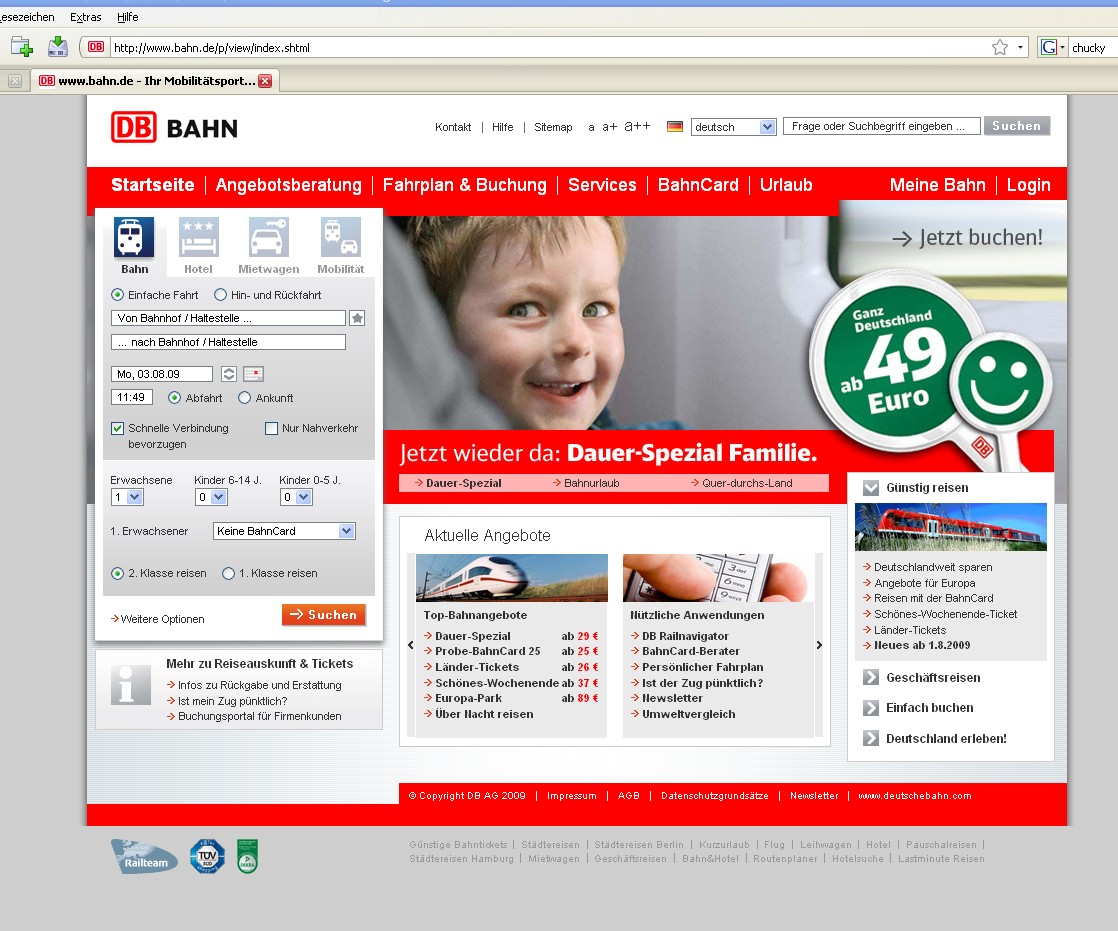
Task: Click the Google search engine icon
Action: tap(1049, 47)
